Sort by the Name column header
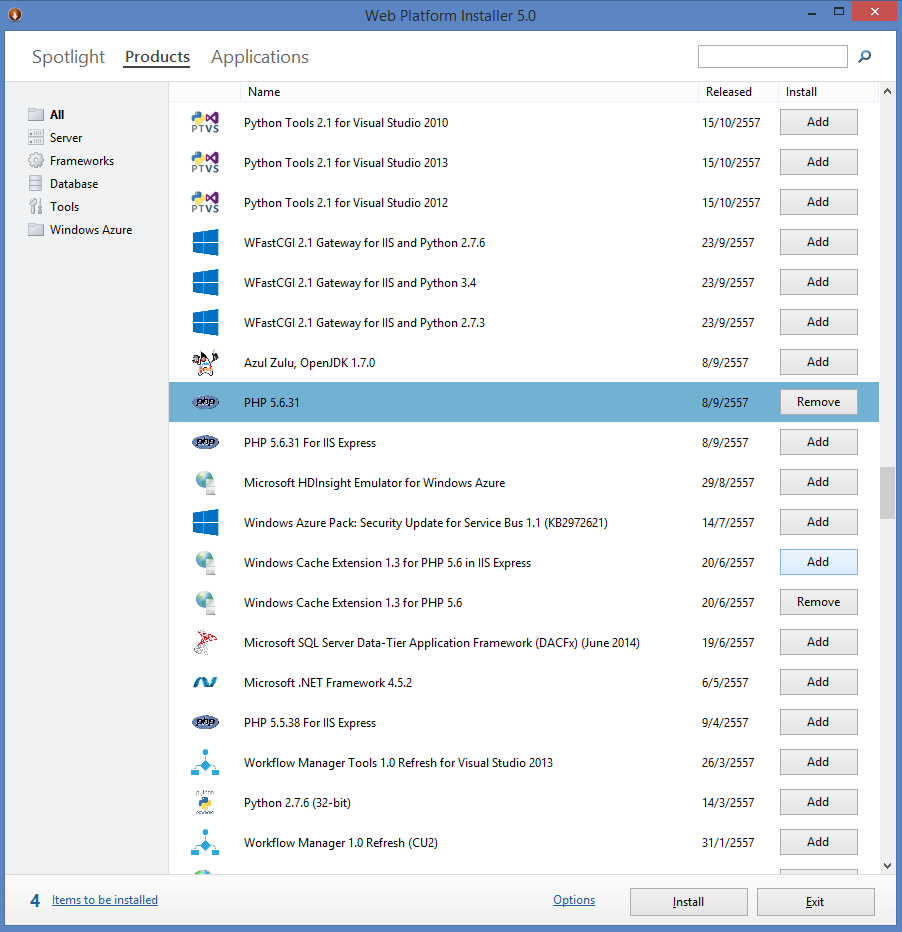The width and height of the screenshot is (902, 932). [469, 92]
